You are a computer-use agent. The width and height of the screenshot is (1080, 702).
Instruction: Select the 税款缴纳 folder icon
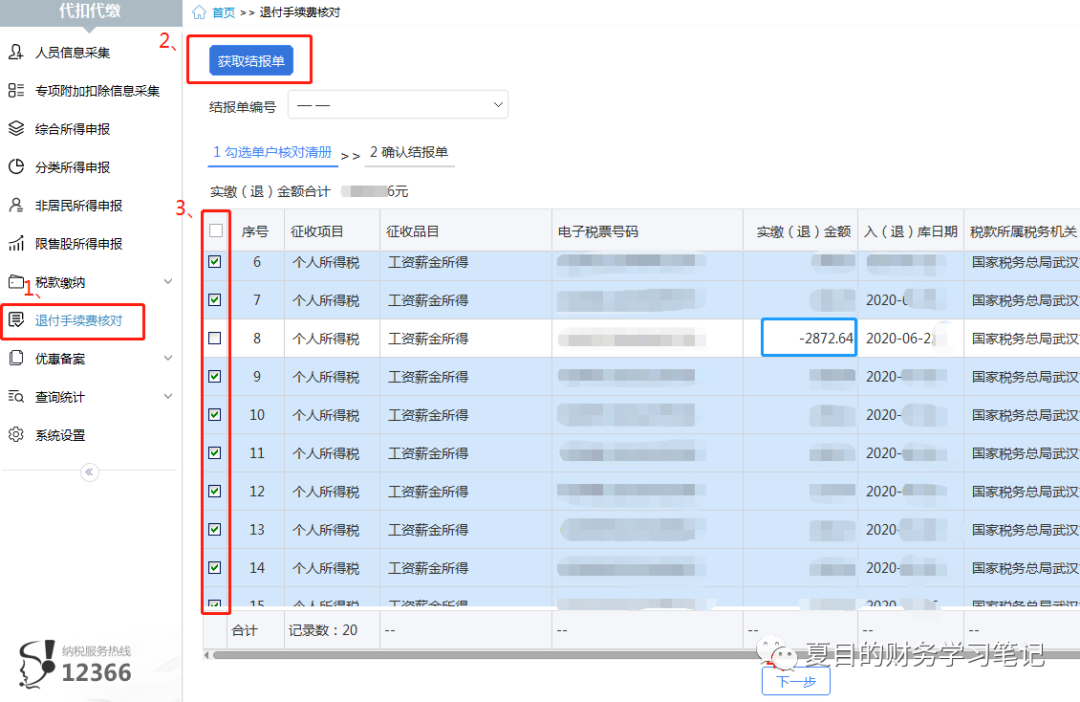[x=15, y=282]
